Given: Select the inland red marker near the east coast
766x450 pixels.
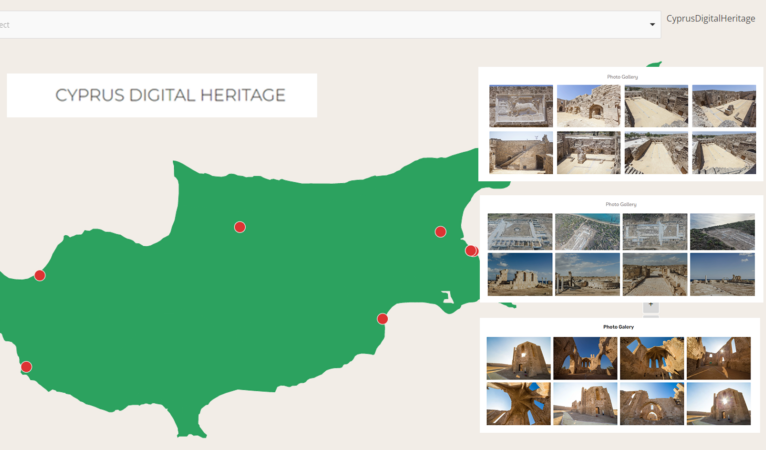Looking at the screenshot, I should [x=441, y=232].
